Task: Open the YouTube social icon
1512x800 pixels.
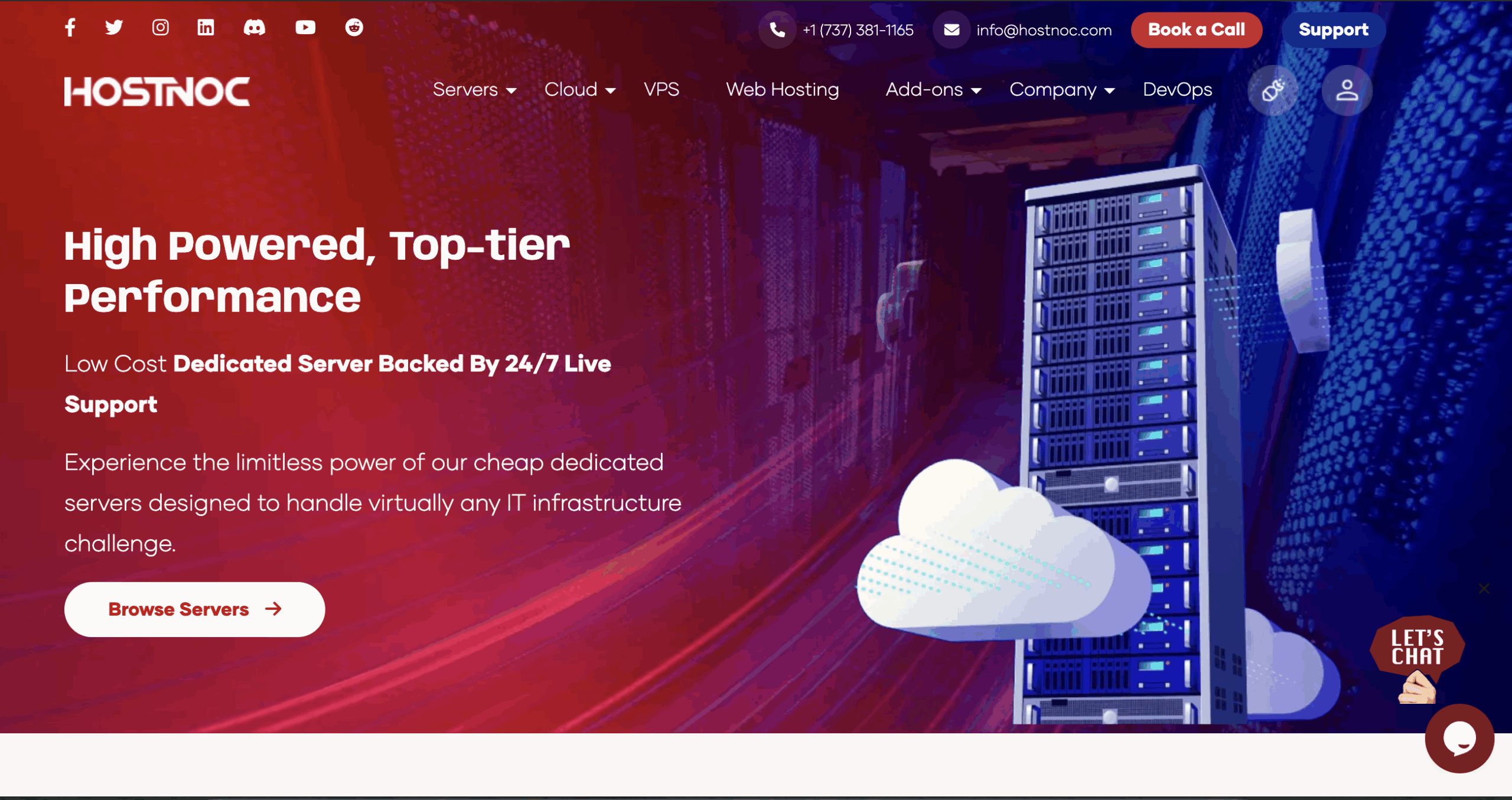Action: 305,27
